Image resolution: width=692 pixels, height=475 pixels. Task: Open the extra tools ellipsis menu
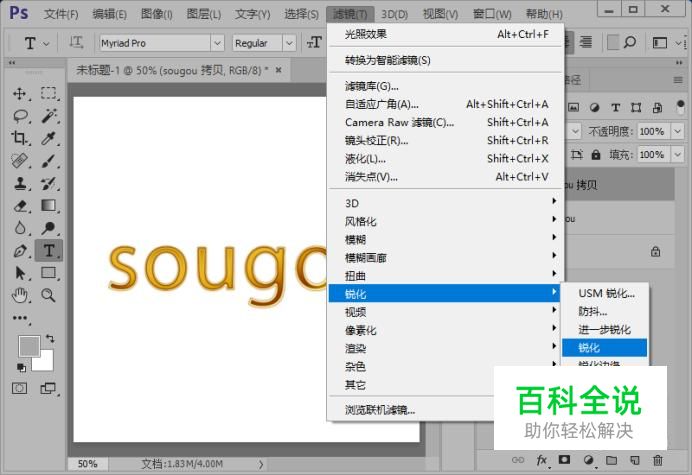point(20,318)
